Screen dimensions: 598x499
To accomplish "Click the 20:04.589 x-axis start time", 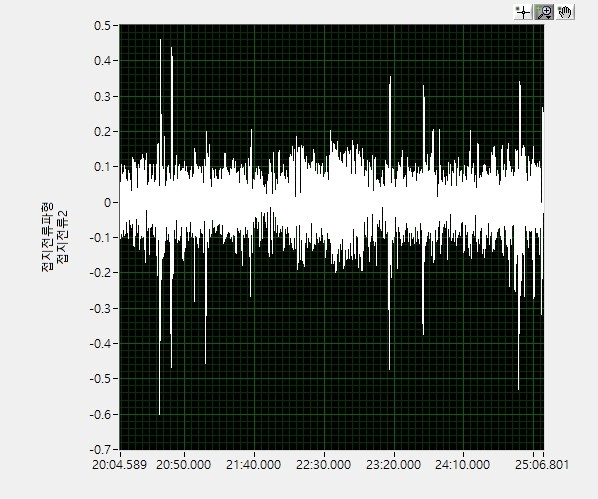I will click(119, 465).
